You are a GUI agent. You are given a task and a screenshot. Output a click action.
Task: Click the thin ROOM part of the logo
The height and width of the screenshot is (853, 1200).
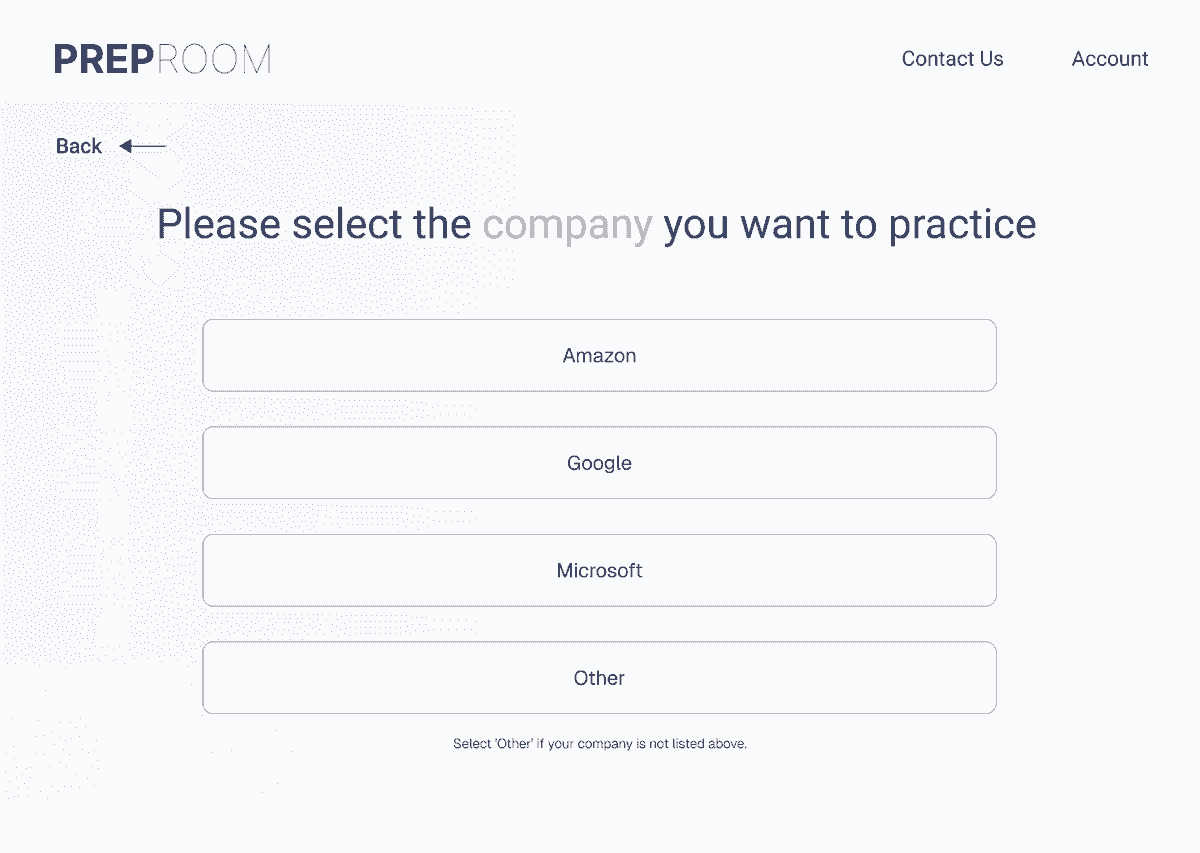(x=214, y=59)
